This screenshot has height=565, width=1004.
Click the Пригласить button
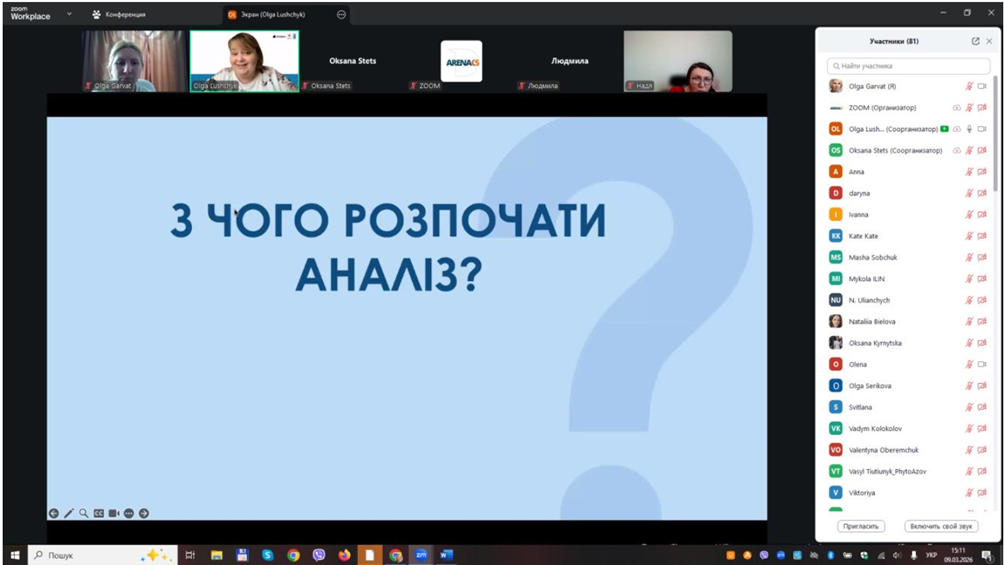pyautogui.click(x=860, y=526)
